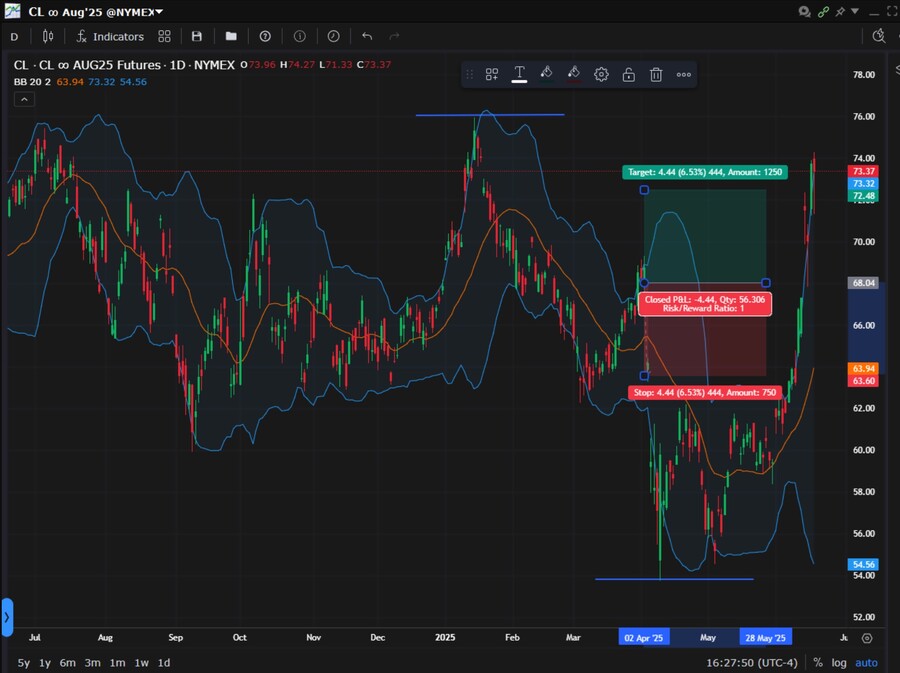Select the lower blue horizontal line
900x673 pixels.
pyautogui.click(x=674, y=579)
